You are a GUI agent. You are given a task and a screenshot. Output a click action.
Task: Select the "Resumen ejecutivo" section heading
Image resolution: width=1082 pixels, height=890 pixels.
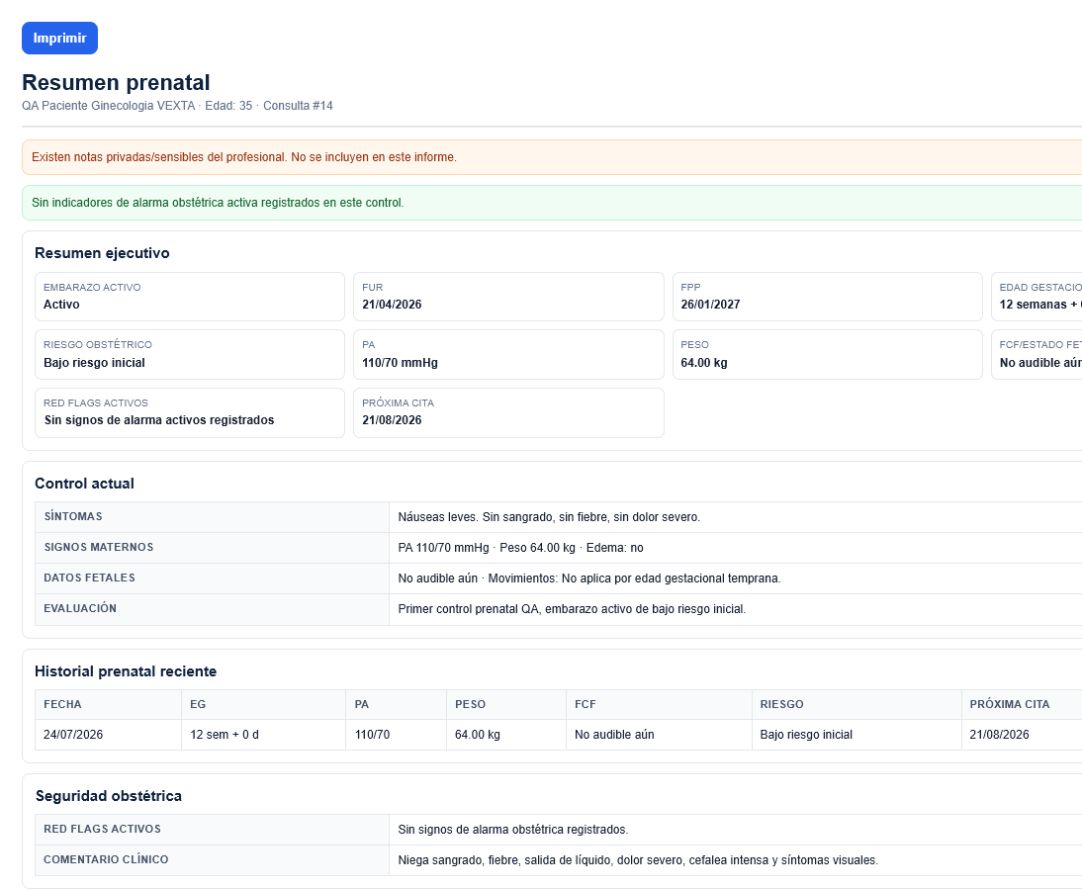[x=102, y=253]
